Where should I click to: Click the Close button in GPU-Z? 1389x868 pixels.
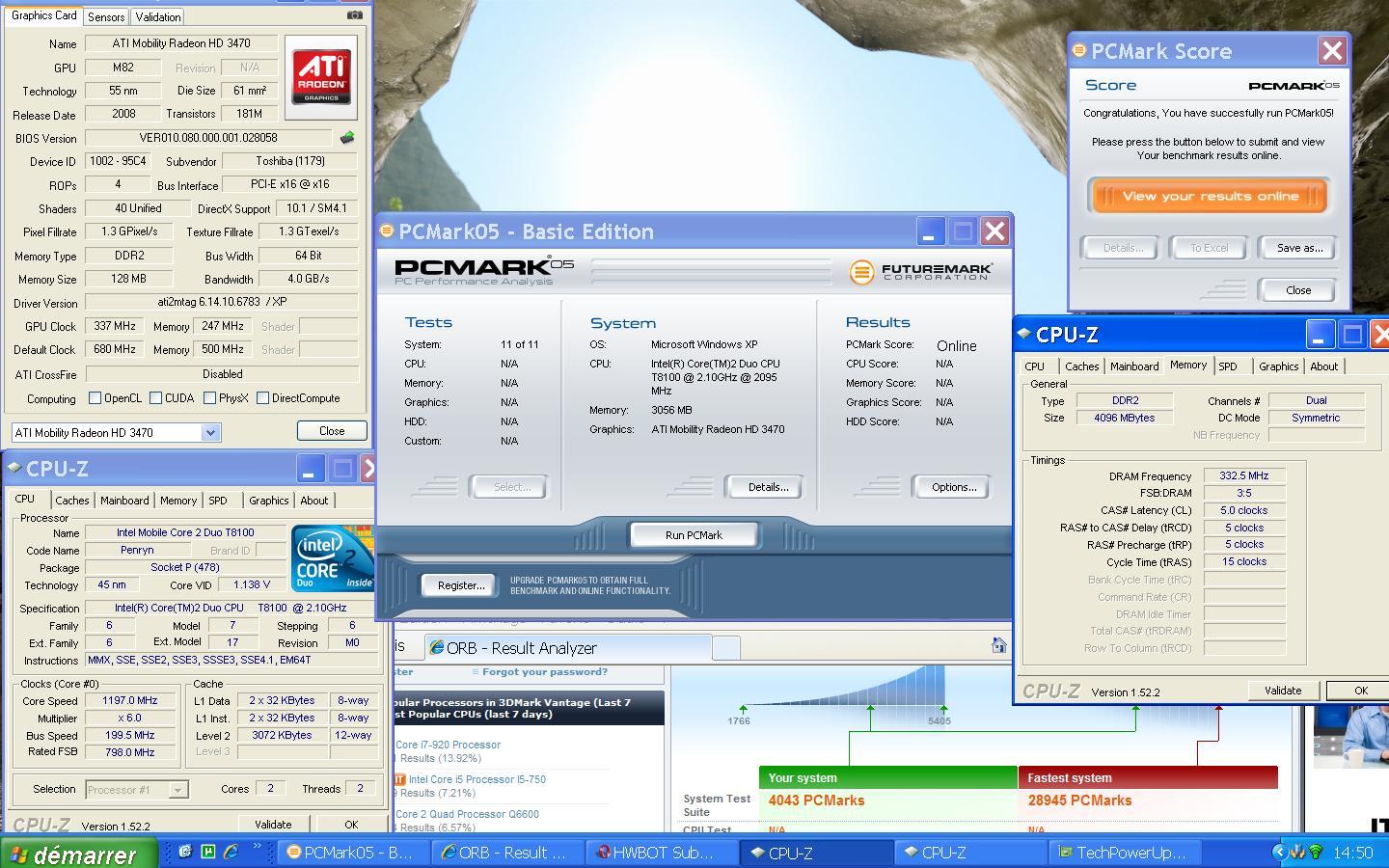pyautogui.click(x=332, y=431)
